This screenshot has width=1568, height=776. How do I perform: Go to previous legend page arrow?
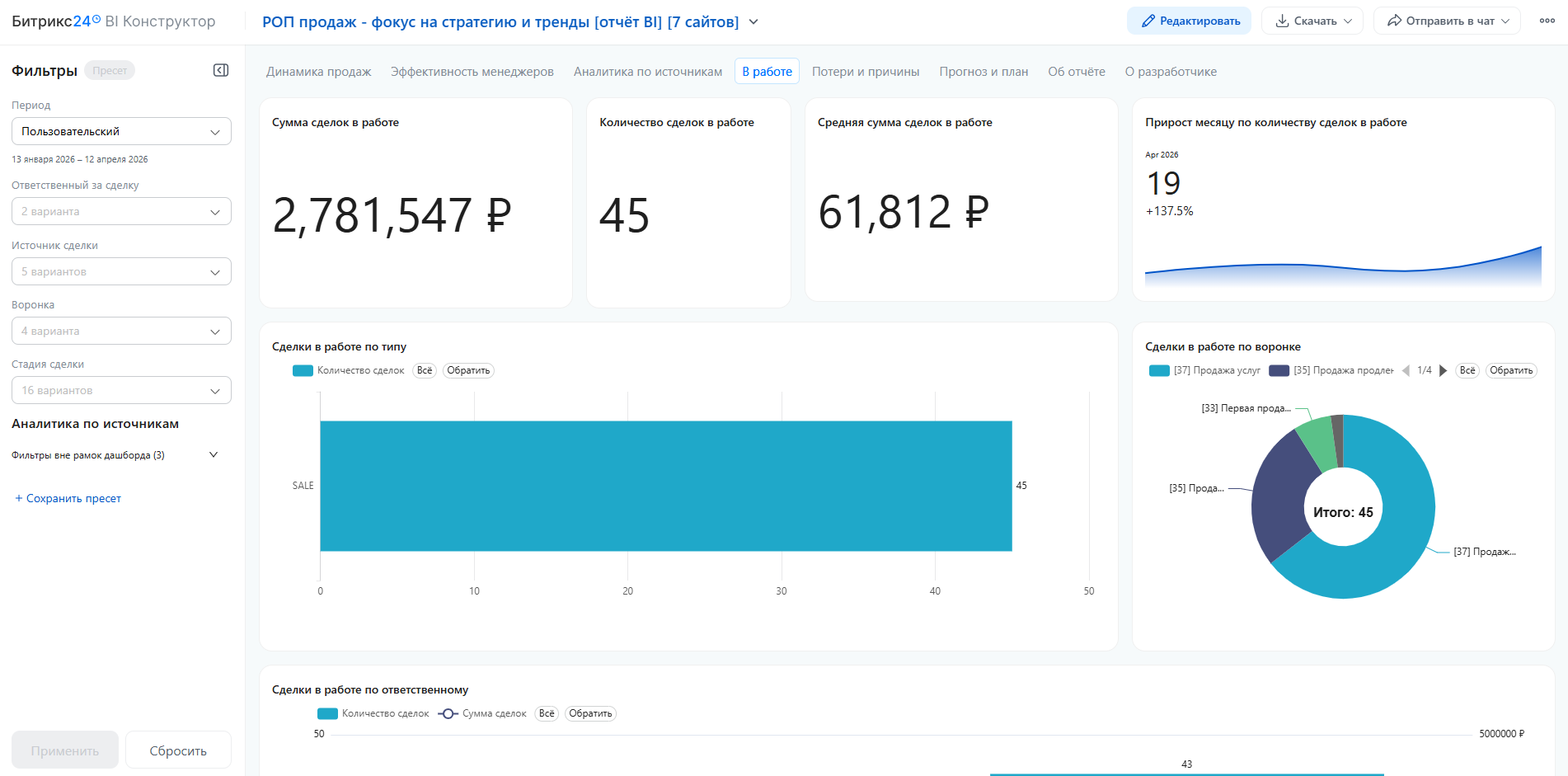[1406, 371]
